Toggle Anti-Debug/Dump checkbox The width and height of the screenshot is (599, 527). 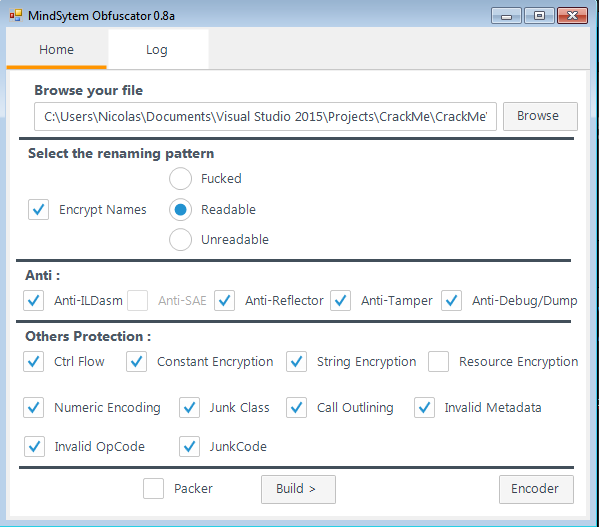(x=452, y=301)
